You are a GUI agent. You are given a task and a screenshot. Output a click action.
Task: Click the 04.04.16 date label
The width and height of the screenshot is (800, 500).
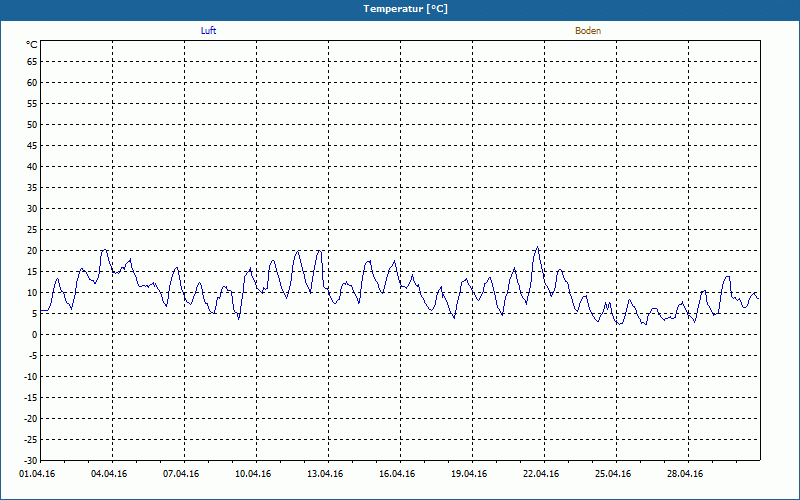coord(109,473)
